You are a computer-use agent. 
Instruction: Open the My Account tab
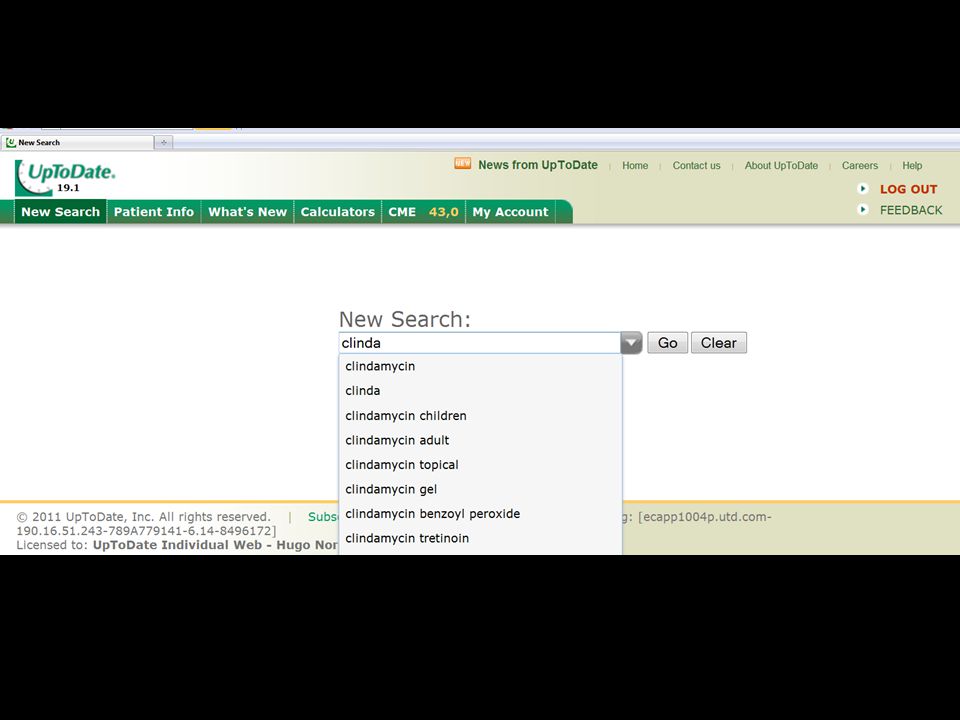pyautogui.click(x=511, y=212)
